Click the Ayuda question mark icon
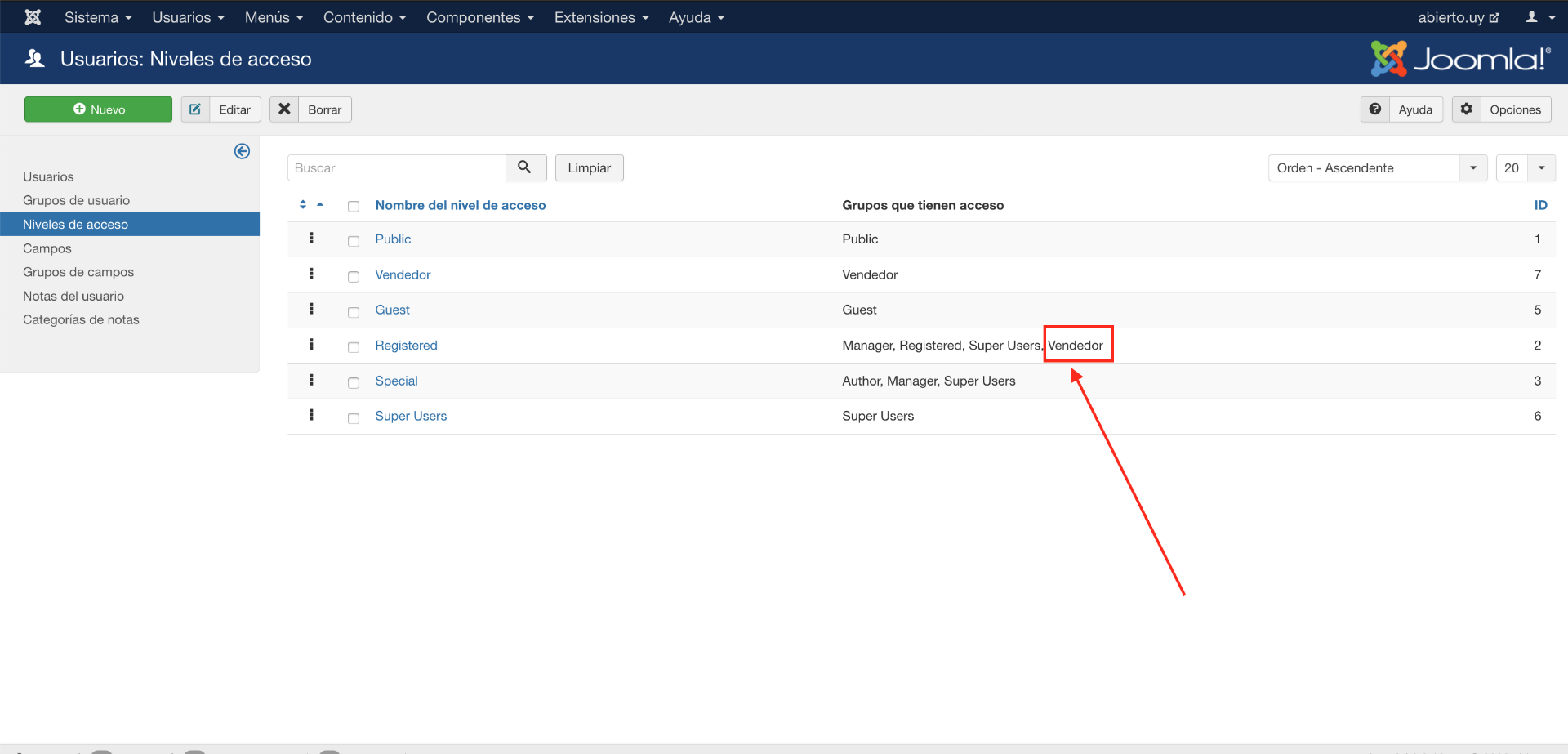Viewport: 1568px width, 754px height. coord(1375,109)
